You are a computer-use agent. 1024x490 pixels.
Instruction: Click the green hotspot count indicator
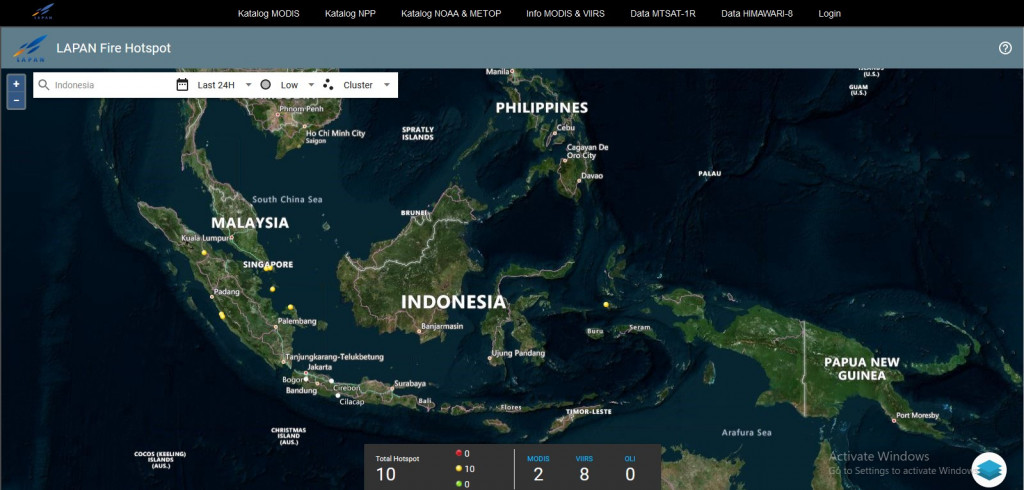pyautogui.click(x=458, y=484)
